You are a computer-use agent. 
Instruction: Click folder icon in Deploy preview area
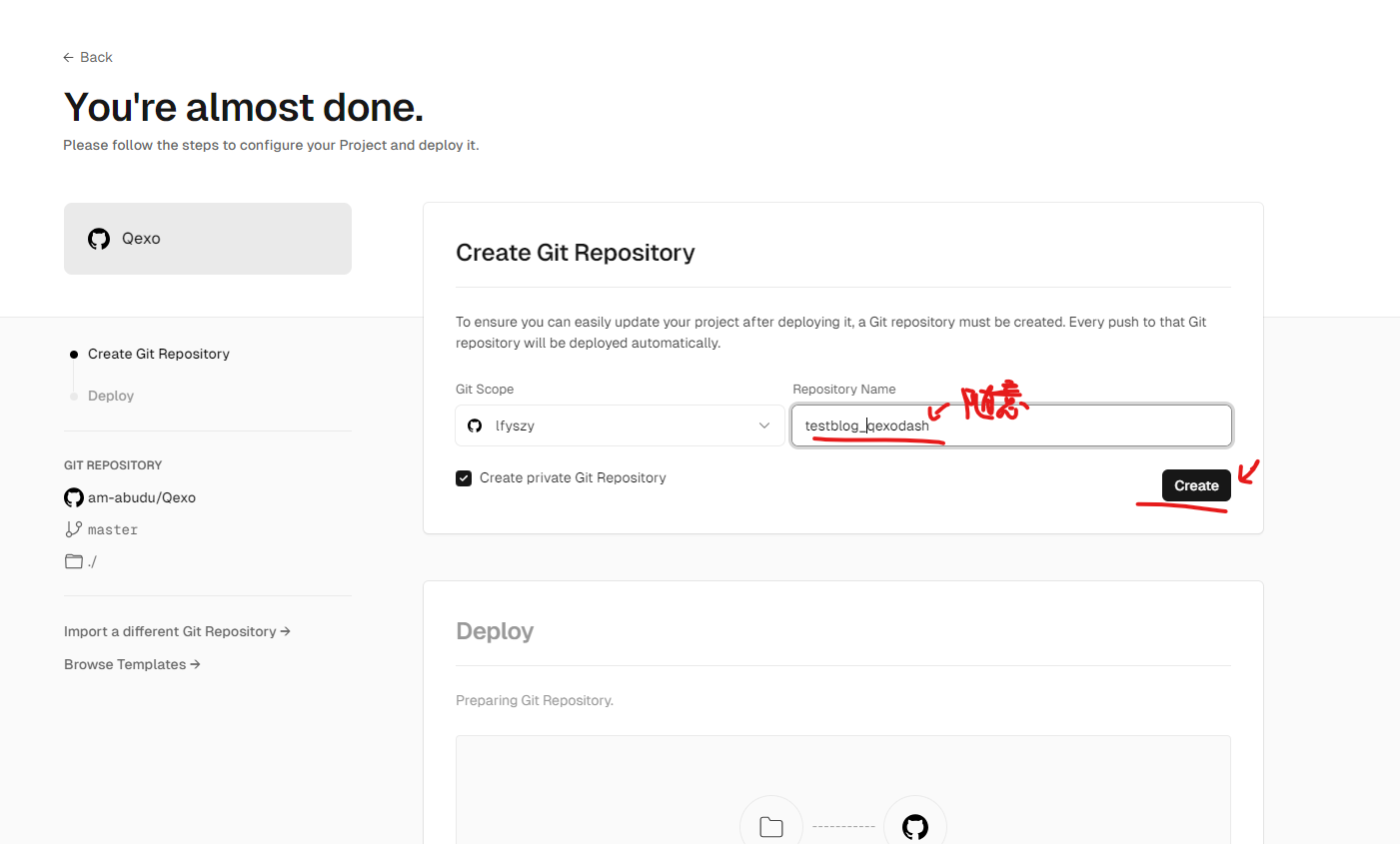pyautogui.click(x=771, y=826)
